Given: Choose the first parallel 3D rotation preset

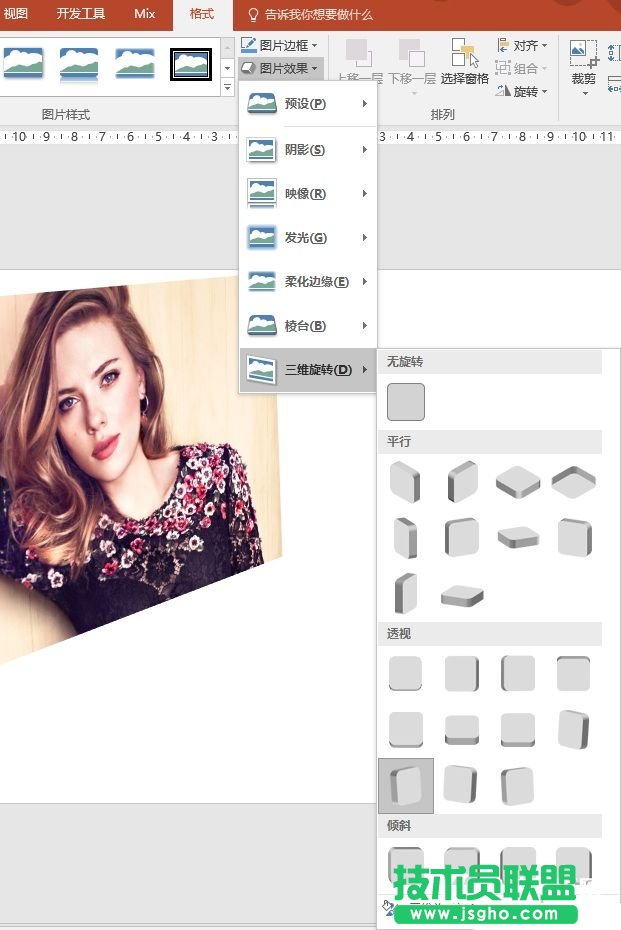Looking at the screenshot, I should coord(406,482).
